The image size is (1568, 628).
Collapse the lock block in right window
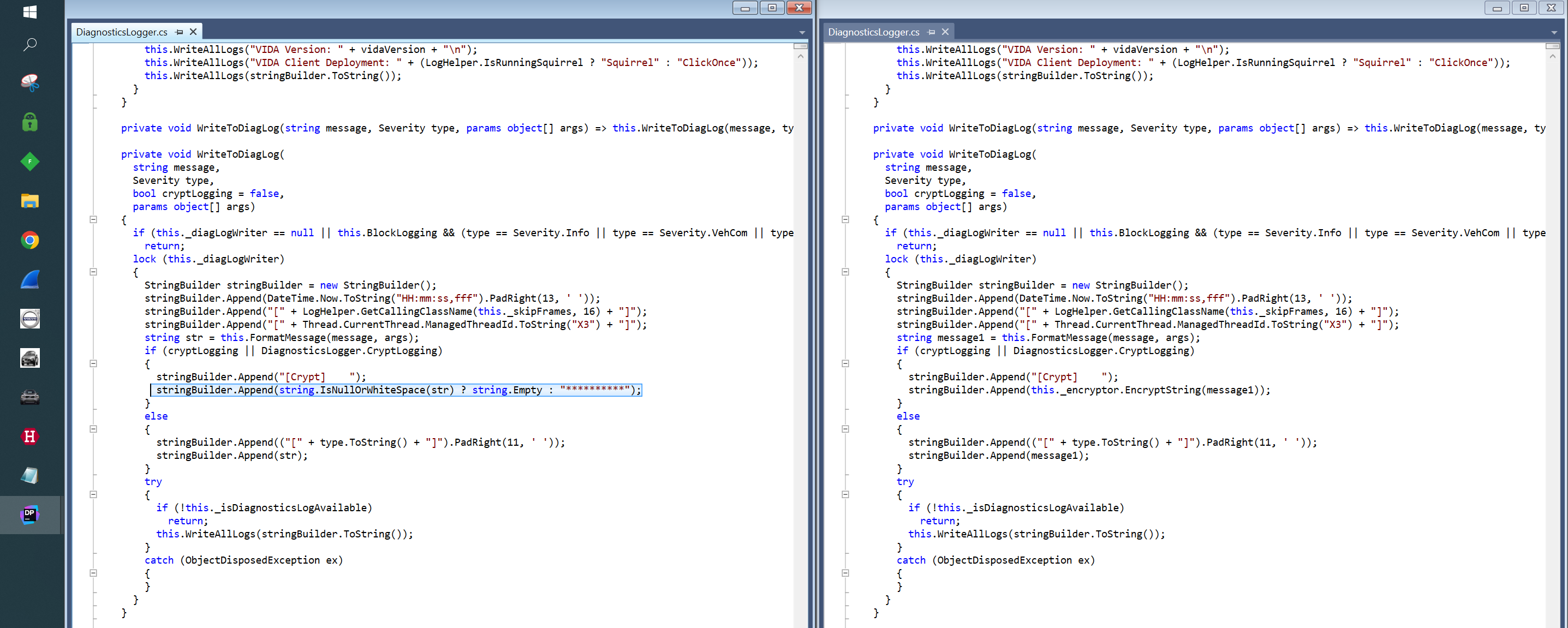pyautogui.click(x=845, y=272)
